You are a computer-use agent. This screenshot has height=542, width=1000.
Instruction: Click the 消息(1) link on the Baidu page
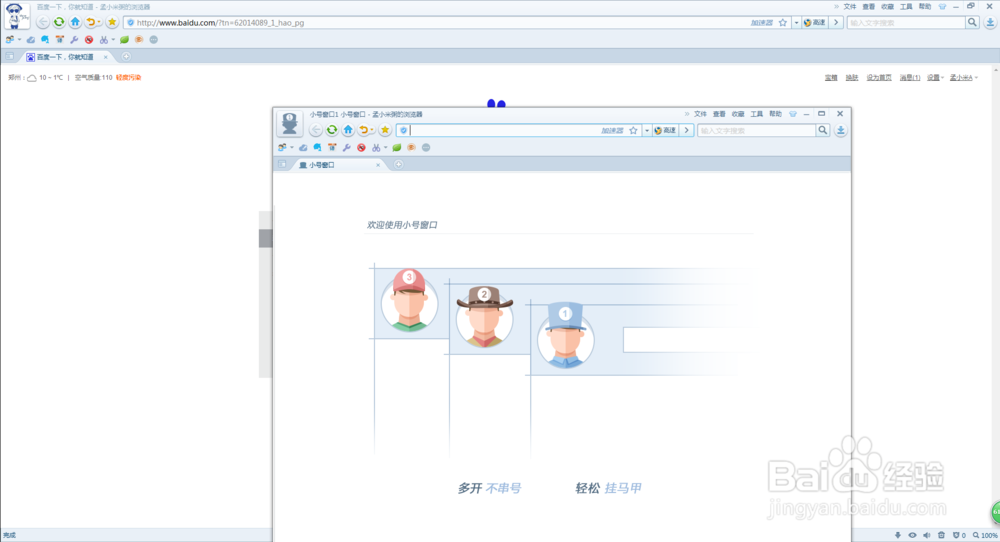tap(909, 78)
